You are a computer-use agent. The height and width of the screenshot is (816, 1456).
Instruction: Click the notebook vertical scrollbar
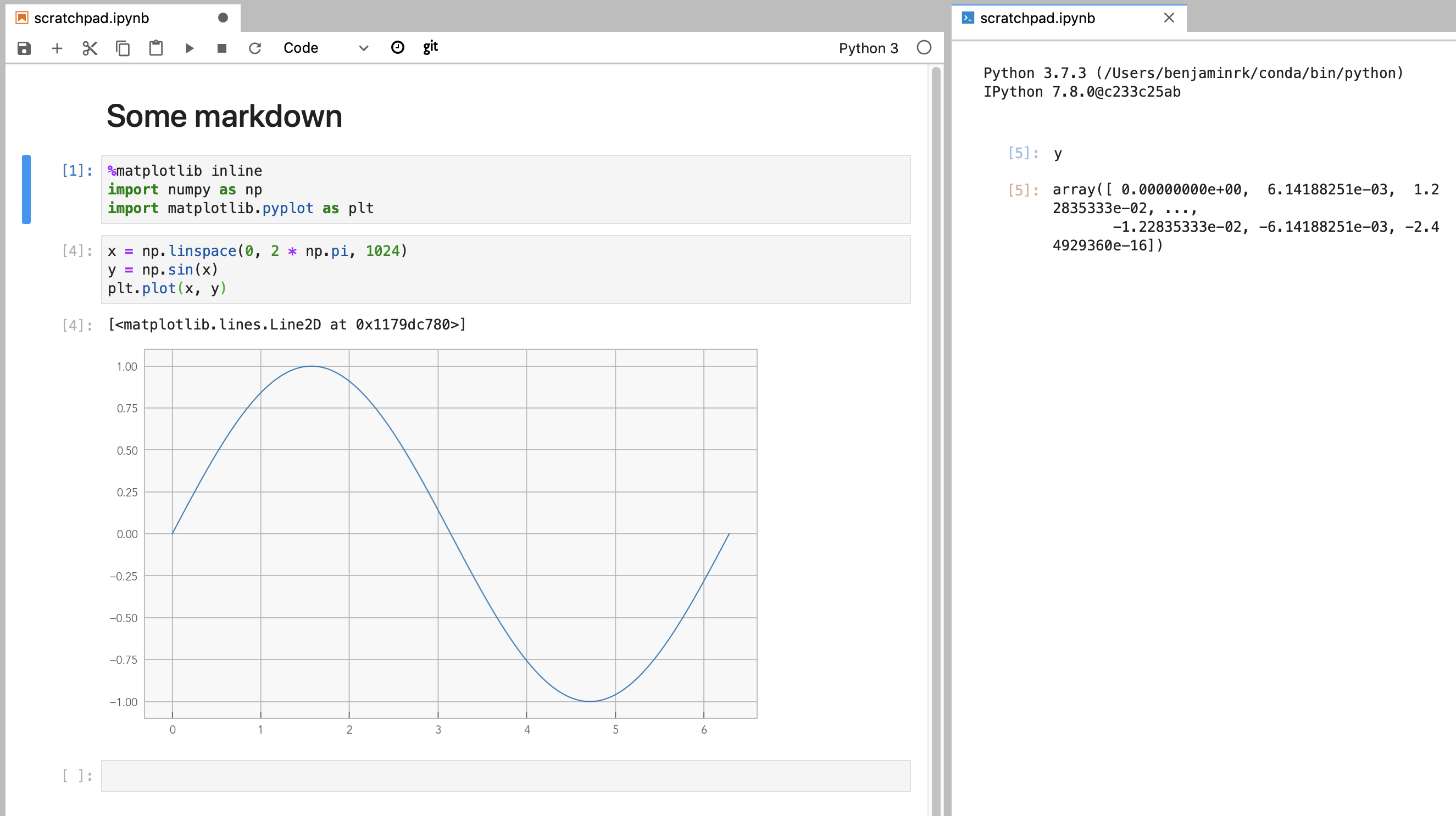pos(936,395)
